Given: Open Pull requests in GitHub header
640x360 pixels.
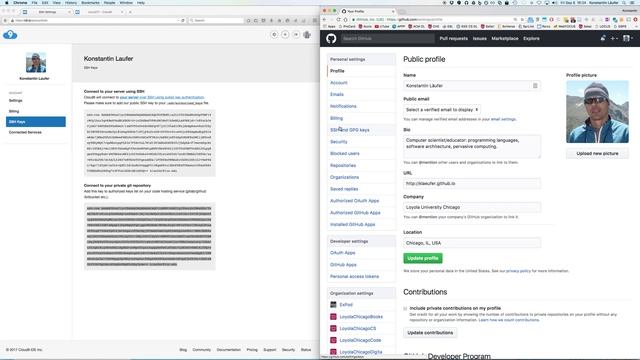Looking at the screenshot, I should (453, 38).
